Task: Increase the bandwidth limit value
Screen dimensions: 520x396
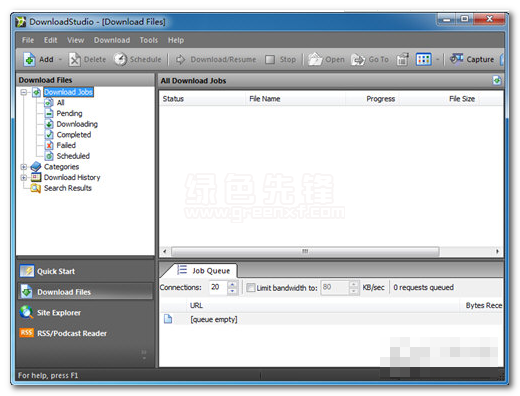Action: (x=354, y=284)
